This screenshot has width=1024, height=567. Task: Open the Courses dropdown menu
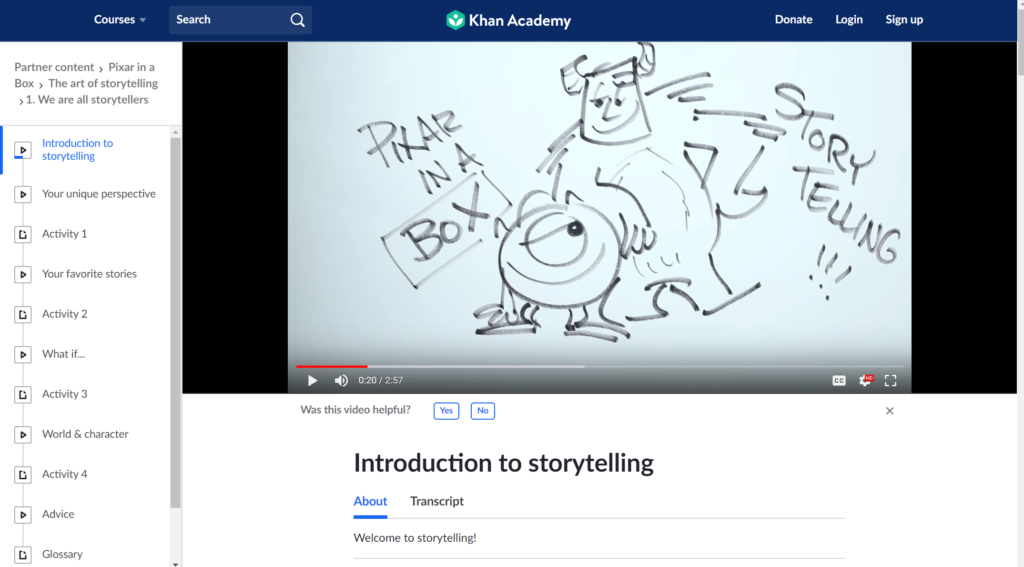click(120, 20)
